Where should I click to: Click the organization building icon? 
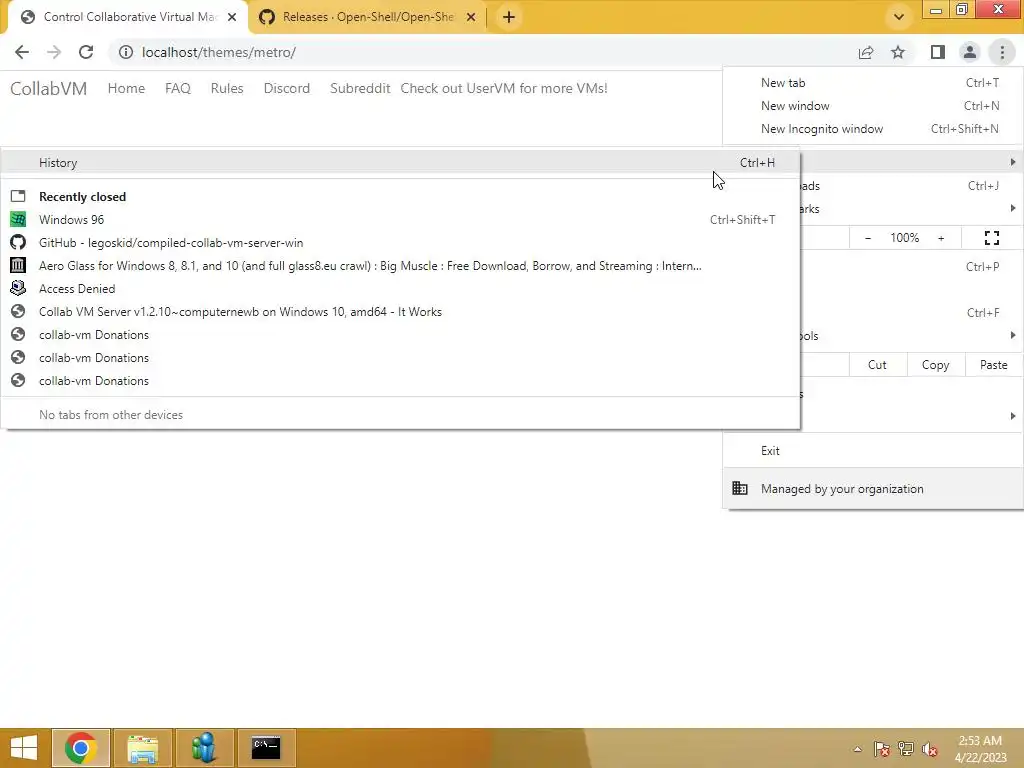click(x=740, y=488)
